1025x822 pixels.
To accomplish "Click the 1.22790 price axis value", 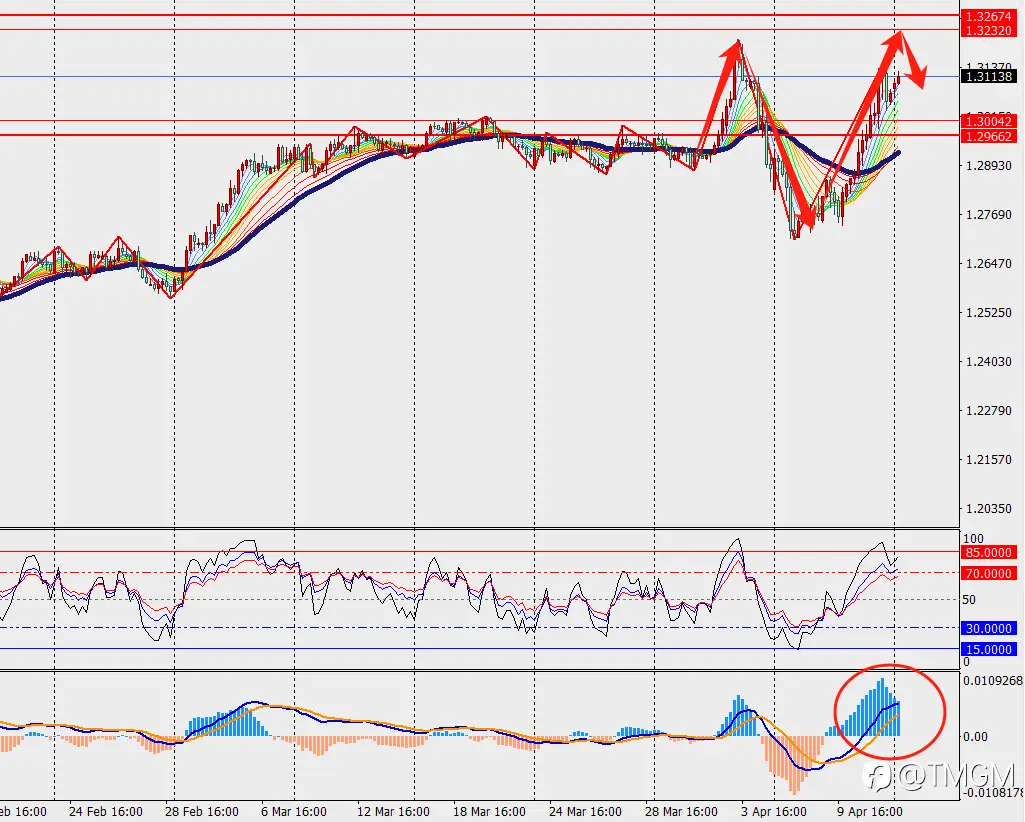I will pyautogui.click(x=988, y=411).
